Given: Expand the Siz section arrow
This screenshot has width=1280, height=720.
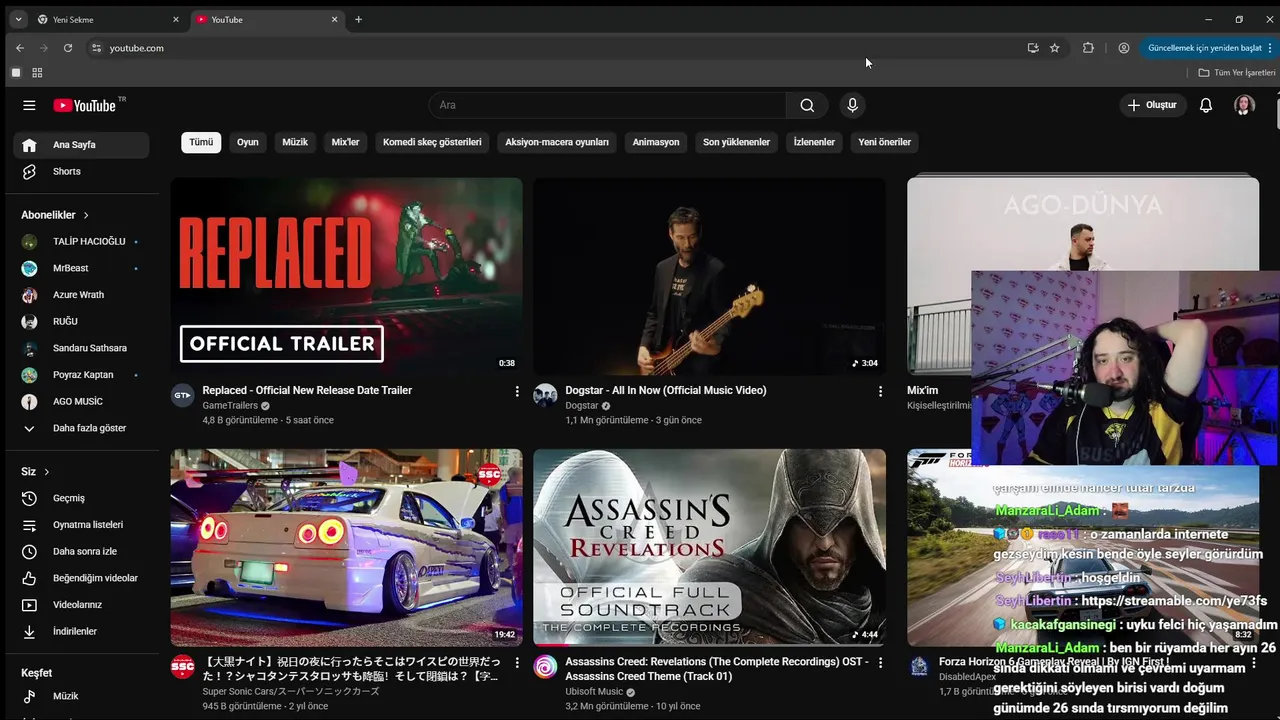Looking at the screenshot, I should [46, 472].
